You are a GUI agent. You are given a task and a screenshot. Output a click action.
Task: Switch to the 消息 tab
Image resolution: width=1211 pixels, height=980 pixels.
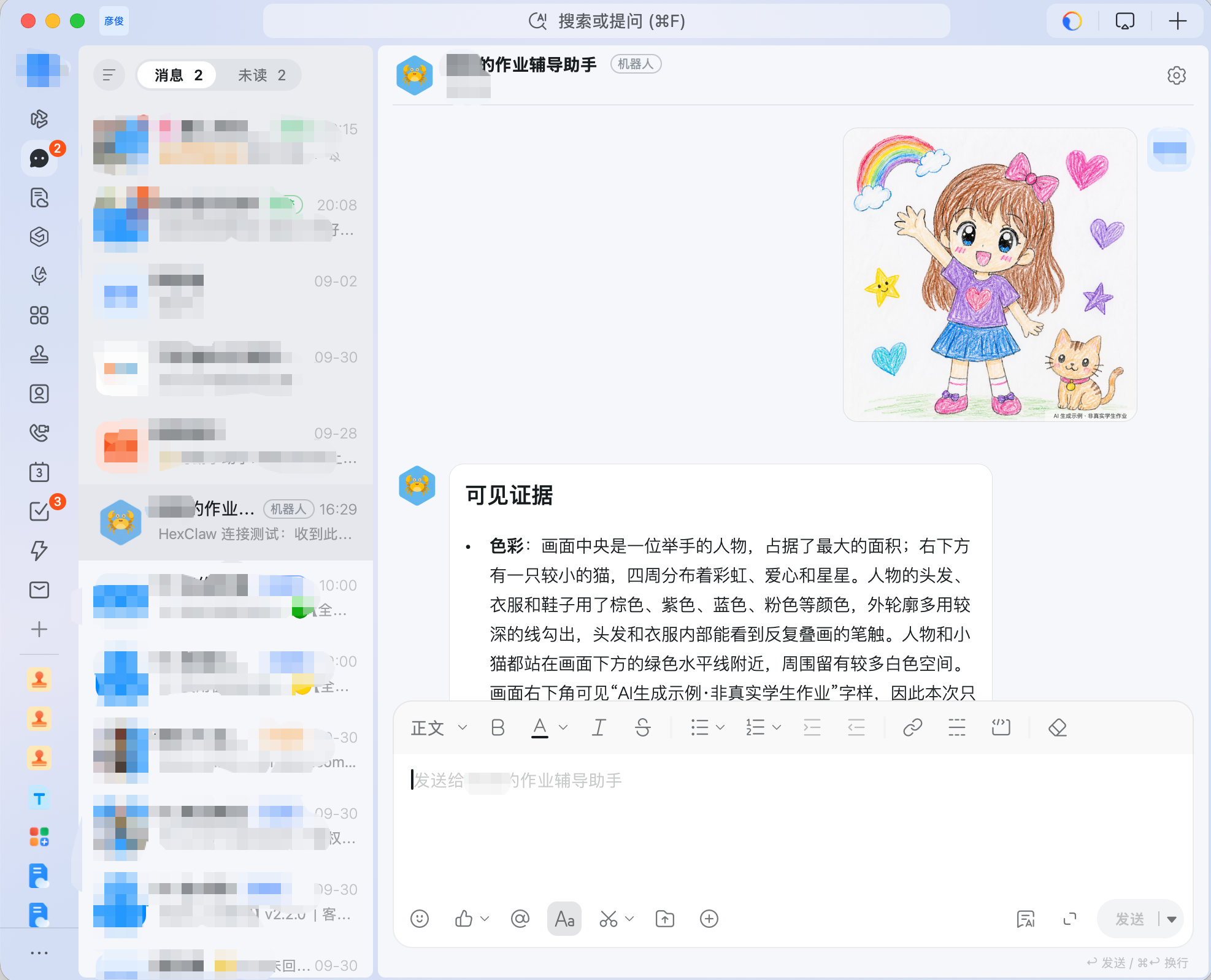(178, 75)
